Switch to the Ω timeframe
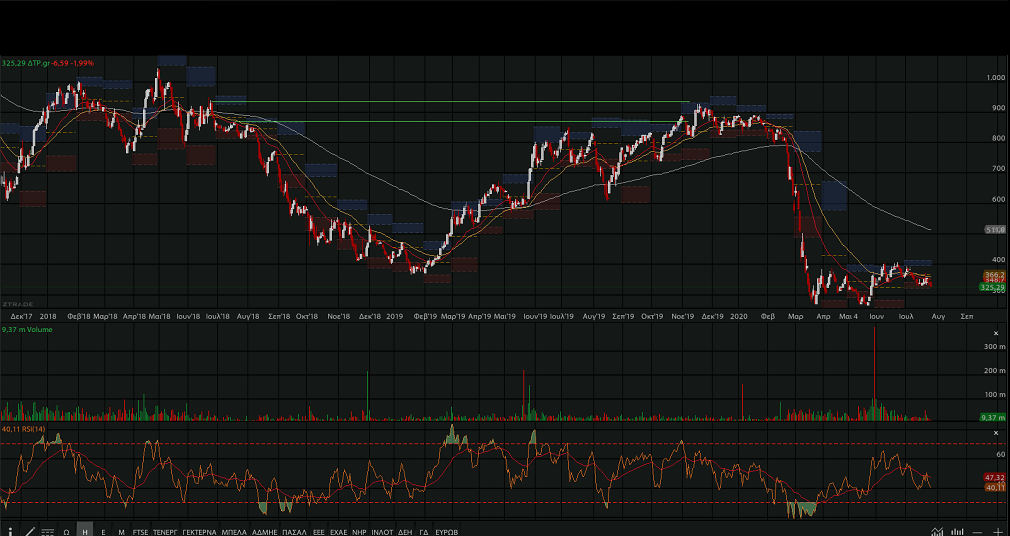The width and height of the screenshot is (1010, 536). (x=66, y=532)
